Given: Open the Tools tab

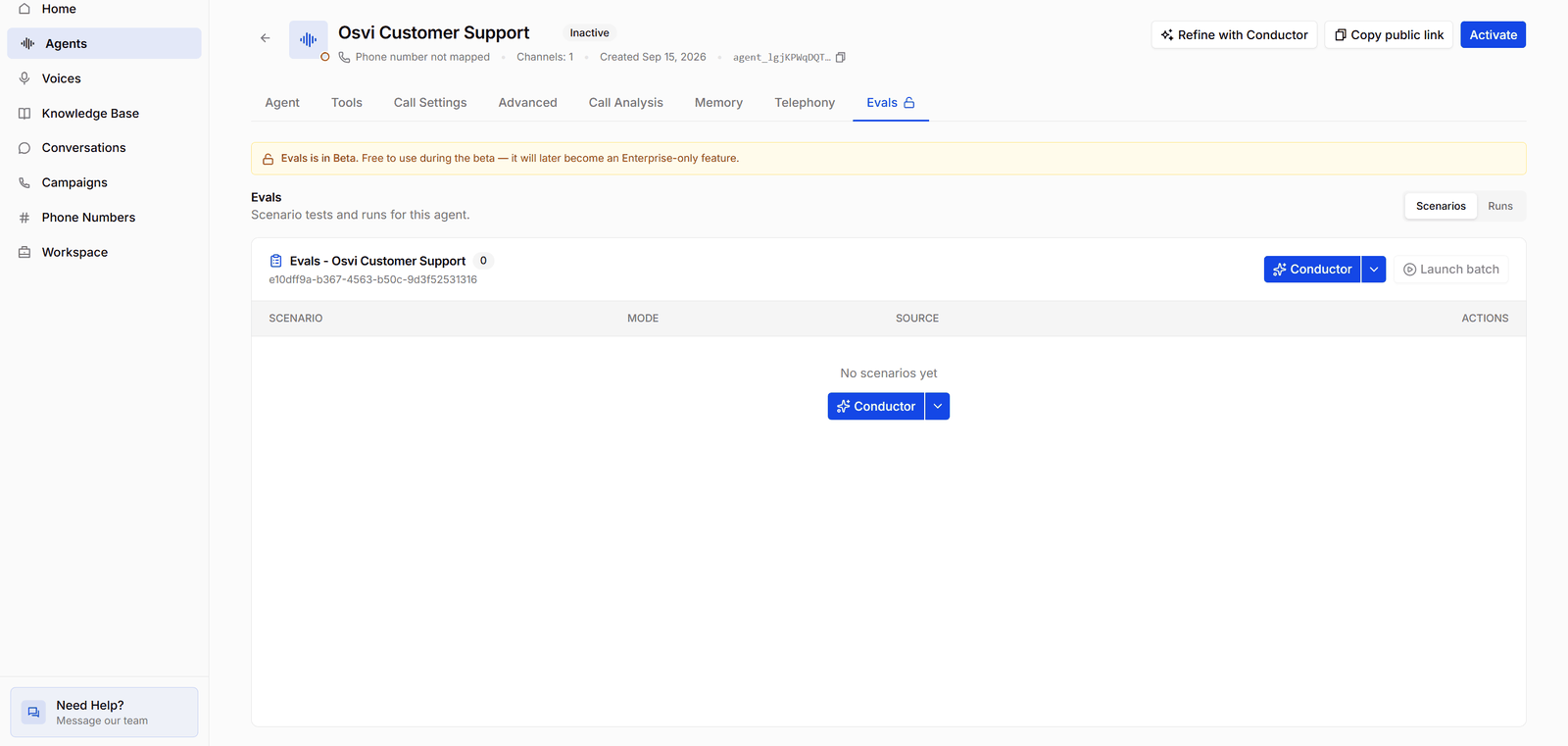Looking at the screenshot, I should coord(347,102).
